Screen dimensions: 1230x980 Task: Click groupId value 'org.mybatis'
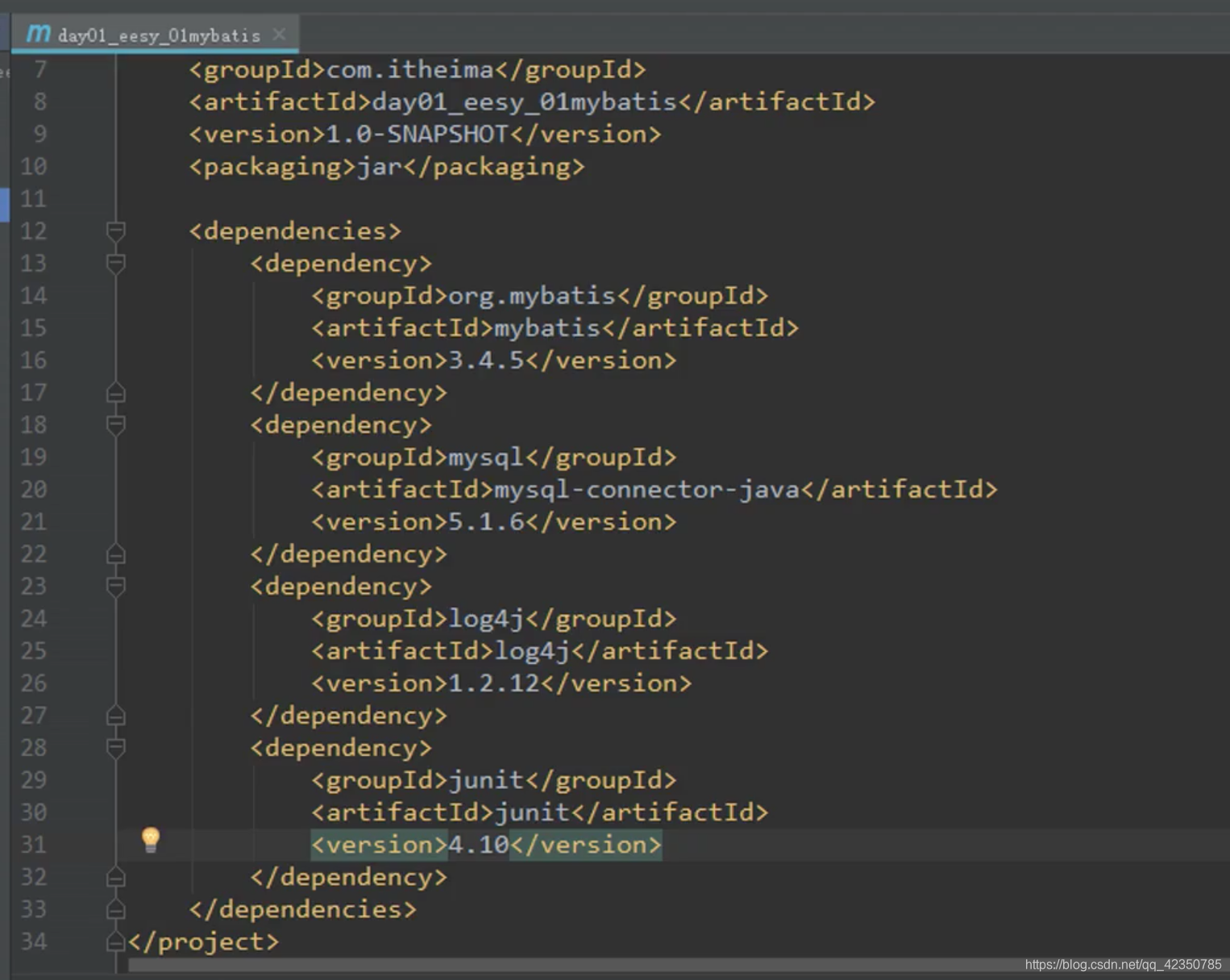click(x=532, y=296)
